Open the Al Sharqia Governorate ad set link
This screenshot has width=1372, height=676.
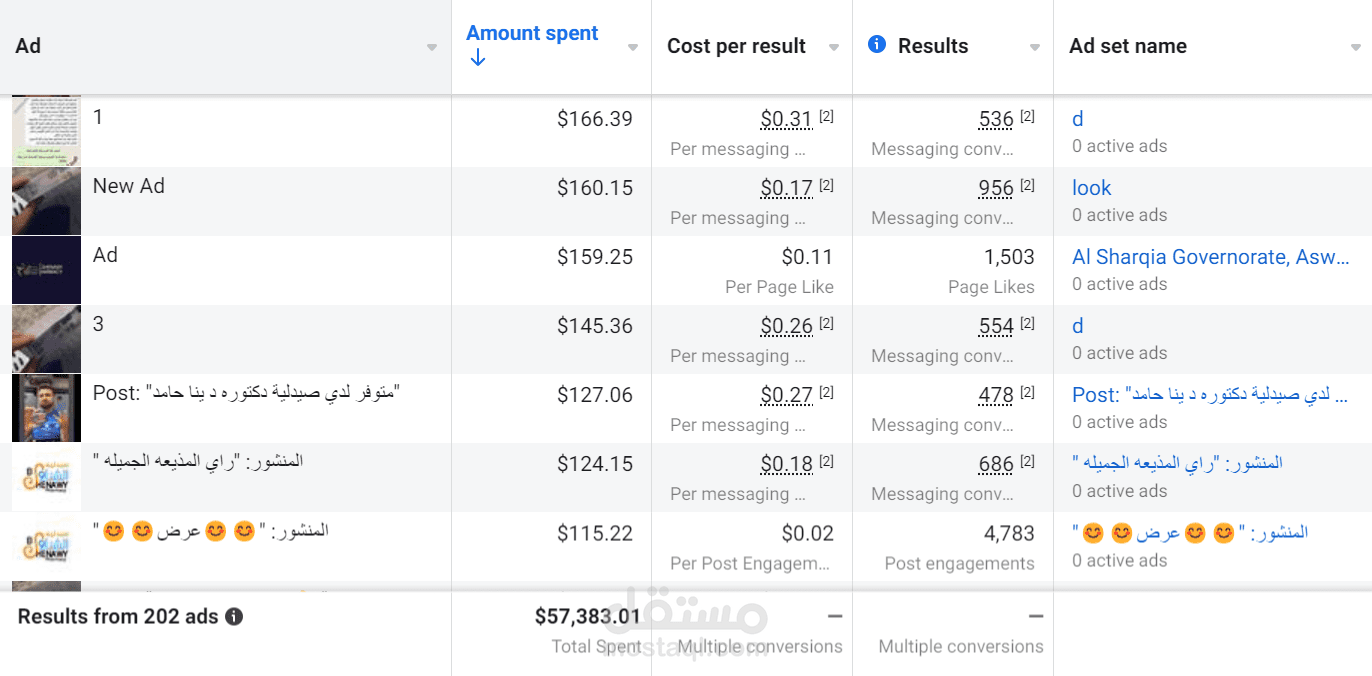[x=1210, y=257]
